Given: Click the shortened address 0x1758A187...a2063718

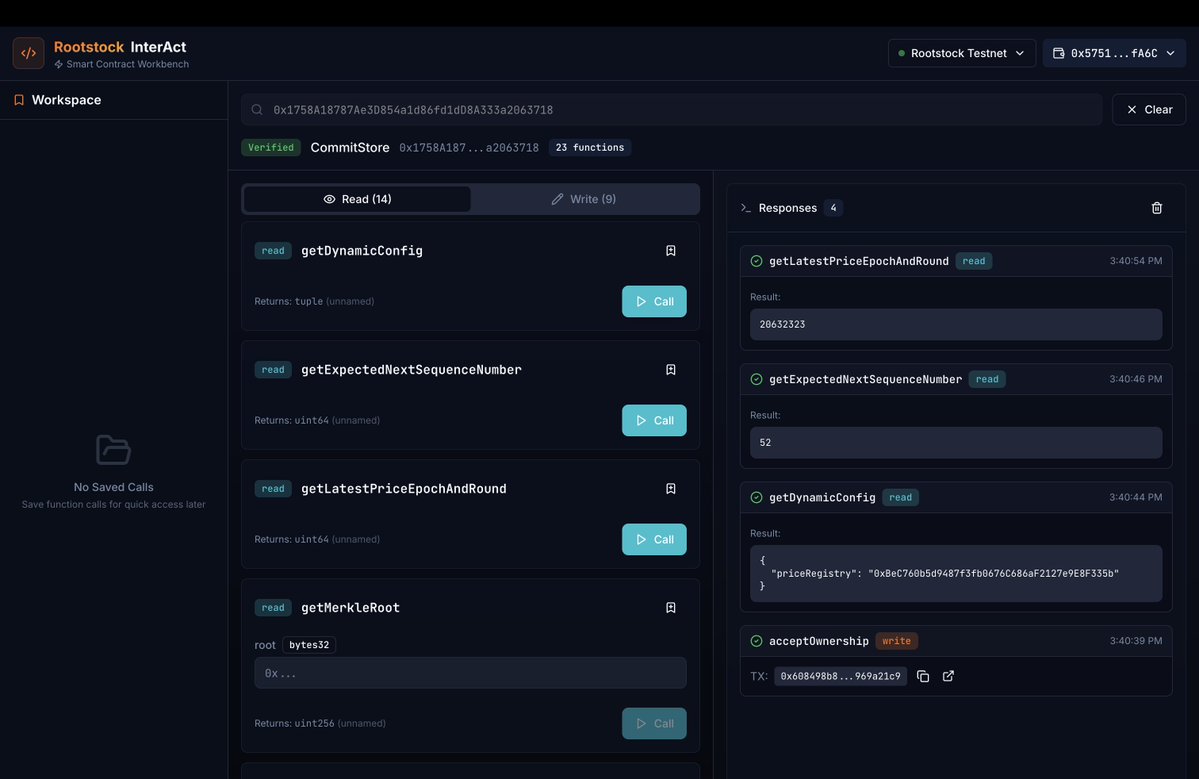Looking at the screenshot, I should [x=469, y=148].
